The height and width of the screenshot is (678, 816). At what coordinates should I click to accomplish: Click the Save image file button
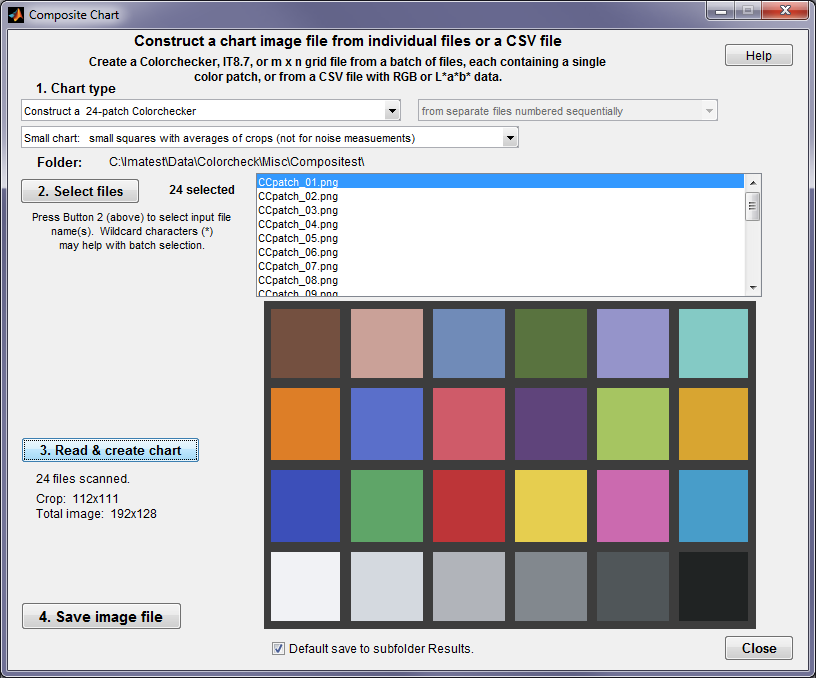101,616
